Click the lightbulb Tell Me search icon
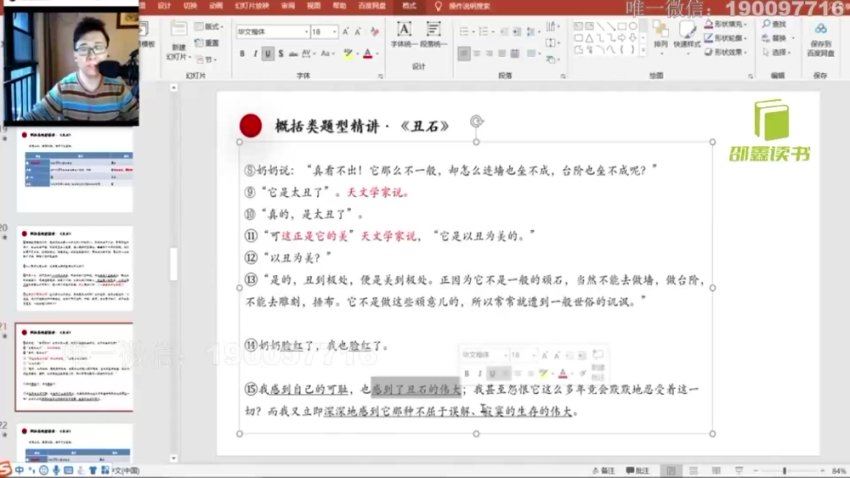 [438, 5]
